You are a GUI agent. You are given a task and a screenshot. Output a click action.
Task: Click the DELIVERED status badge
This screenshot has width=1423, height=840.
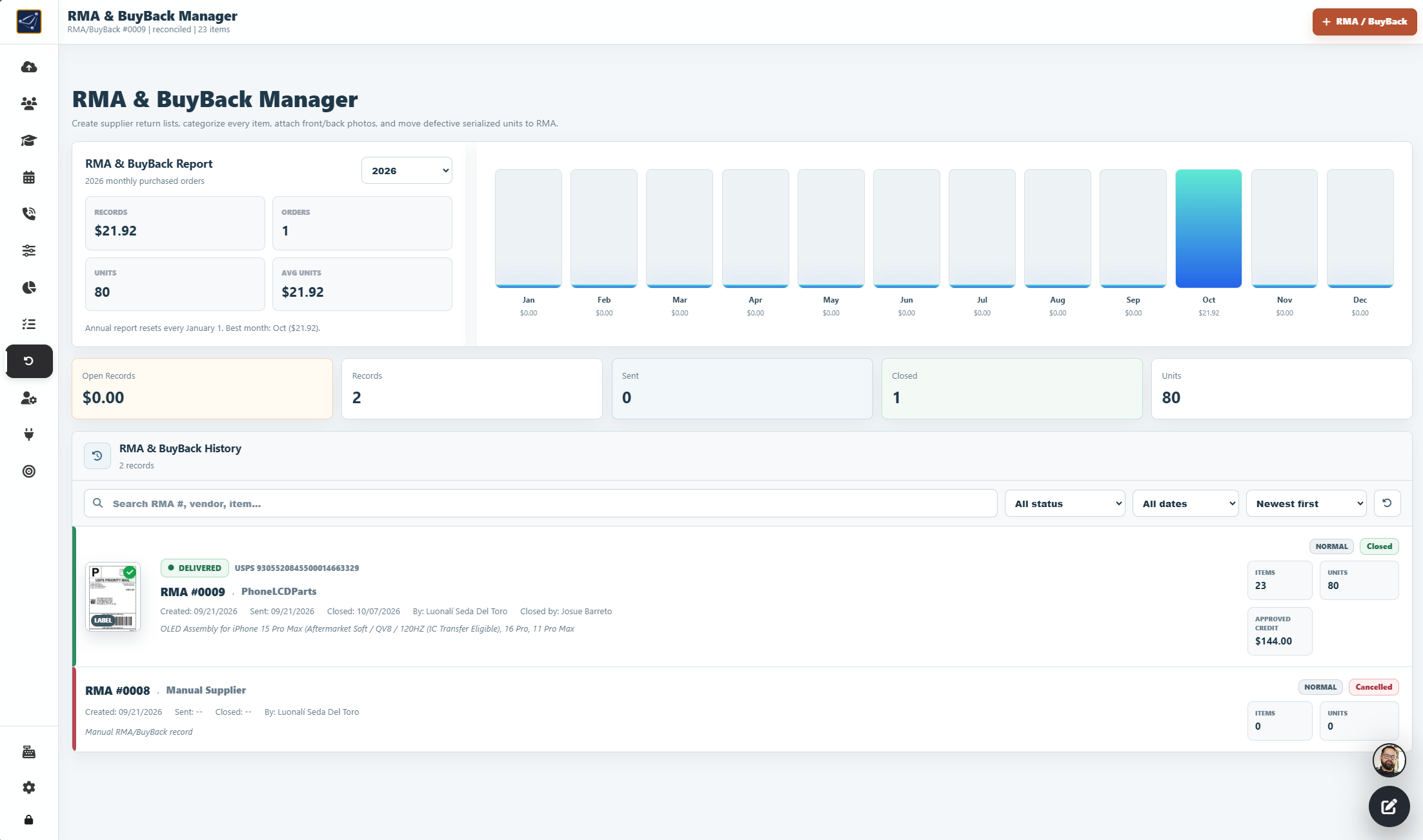pos(194,568)
